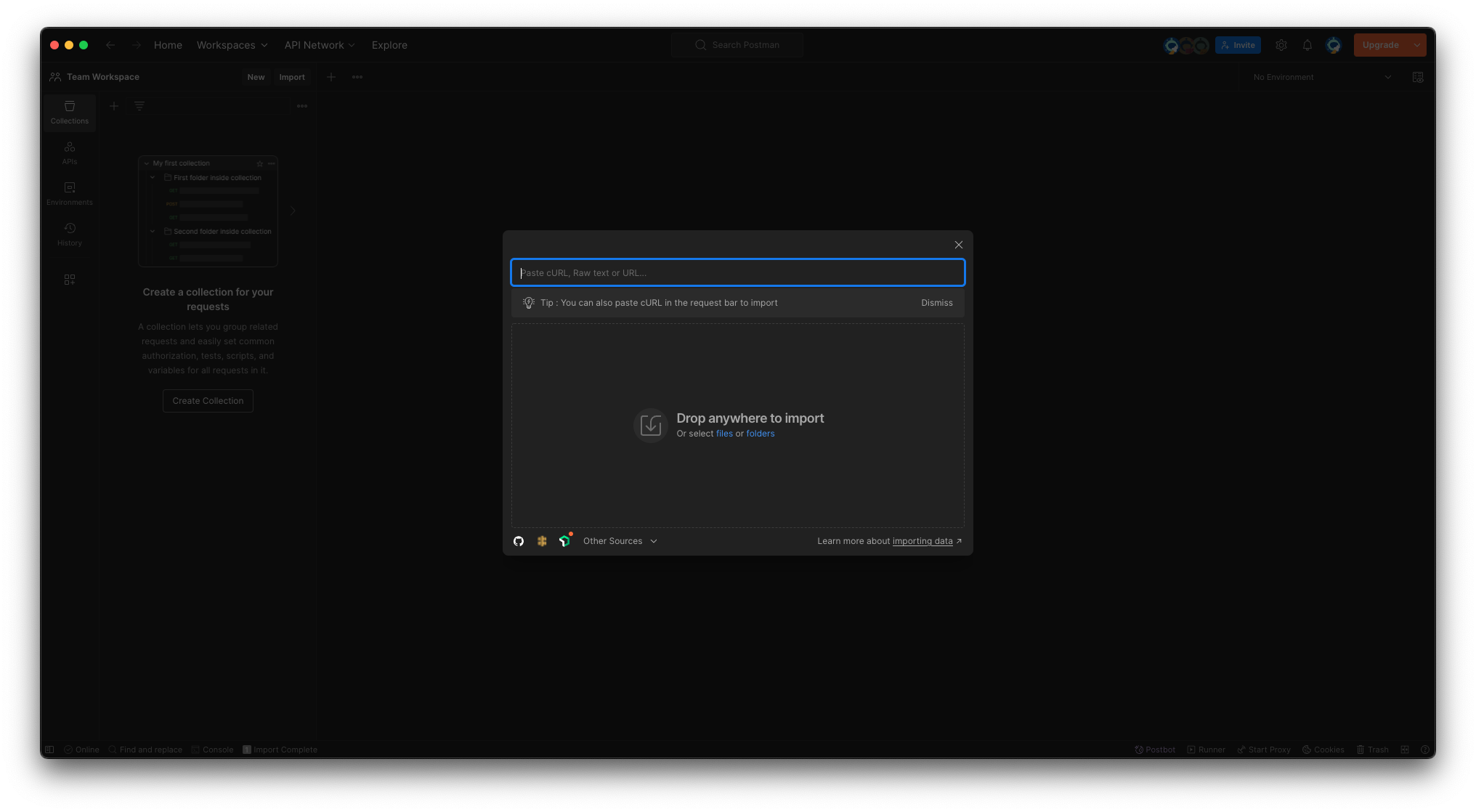Toggle sidebar visibility icon in status bar
The height and width of the screenshot is (812, 1476).
[x=49, y=750]
